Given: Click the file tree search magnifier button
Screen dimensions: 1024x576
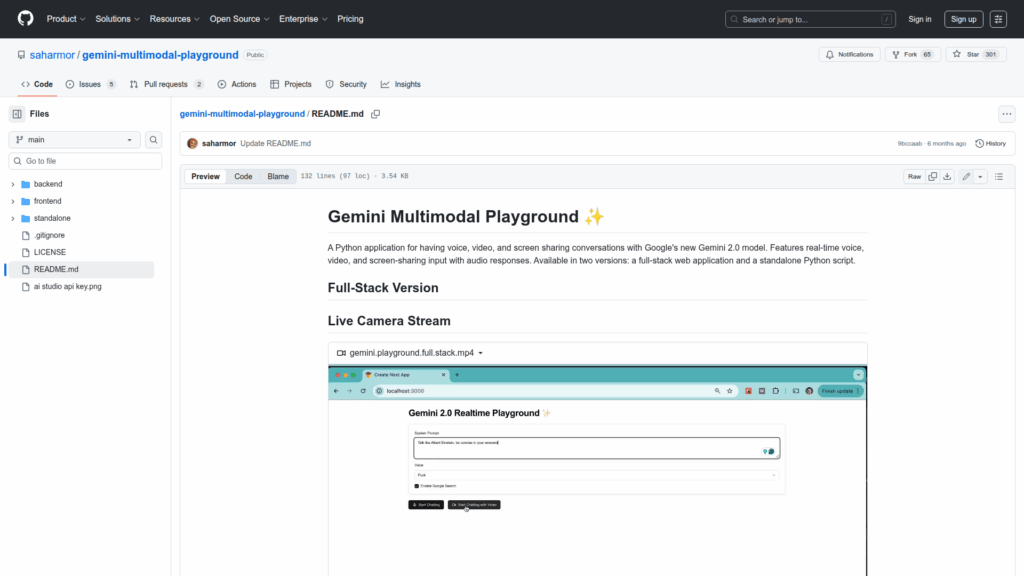Looking at the screenshot, I should (154, 140).
